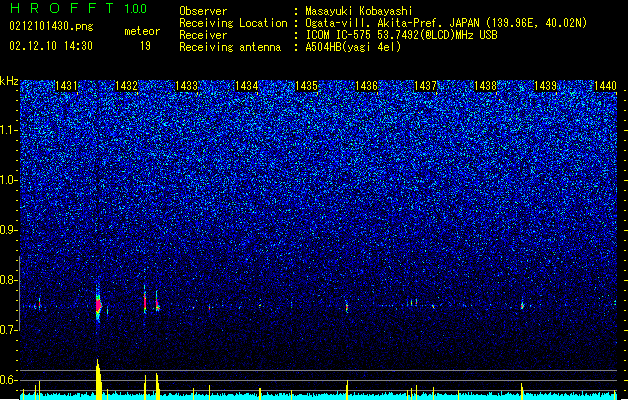Image resolution: width=629 pixels, height=400 pixels.
Task: Click the kHz axis unit label
Action: (9, 81)
